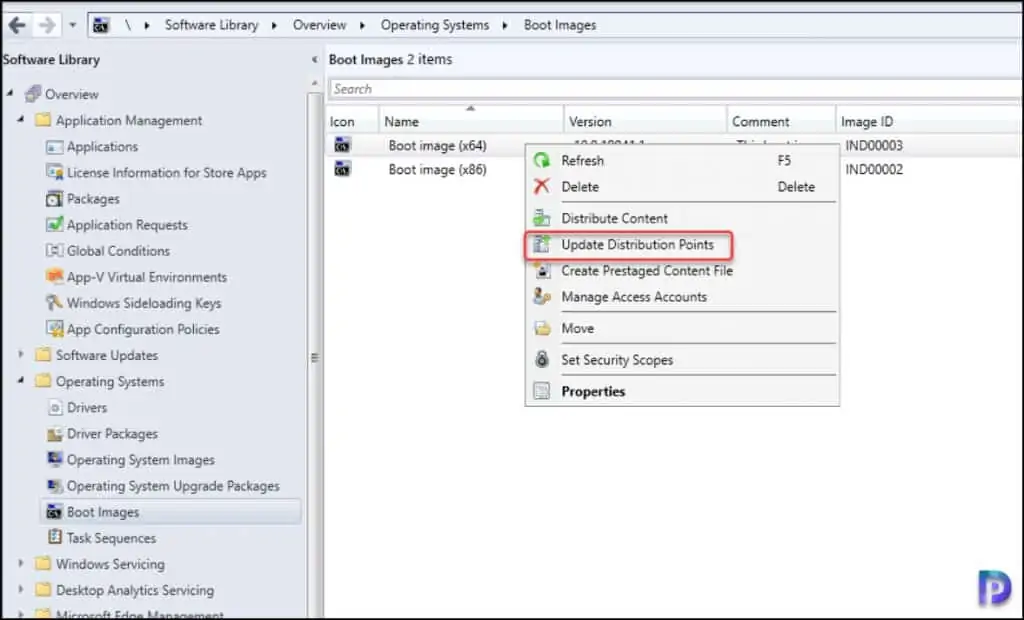This screenshot has height=620, width=1024.
Task: Click the Create Prestaged Content File icon
Action: pyautogui.click(x=542, y=270)
